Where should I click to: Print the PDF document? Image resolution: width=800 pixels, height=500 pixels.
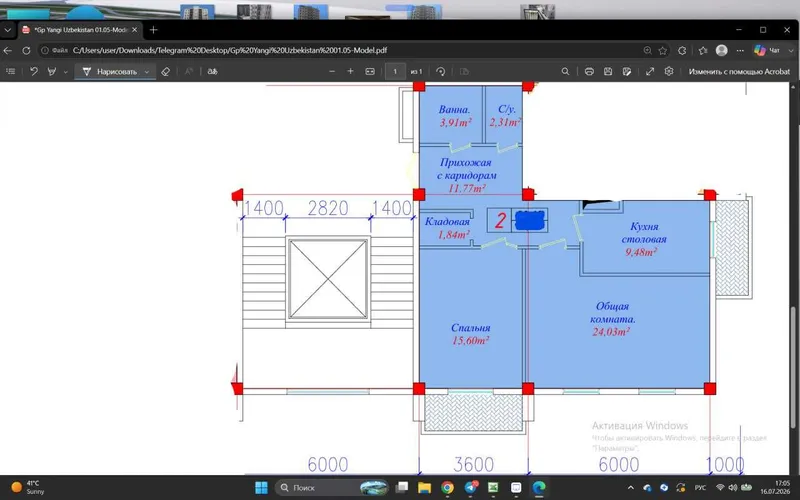coord(589,72)
